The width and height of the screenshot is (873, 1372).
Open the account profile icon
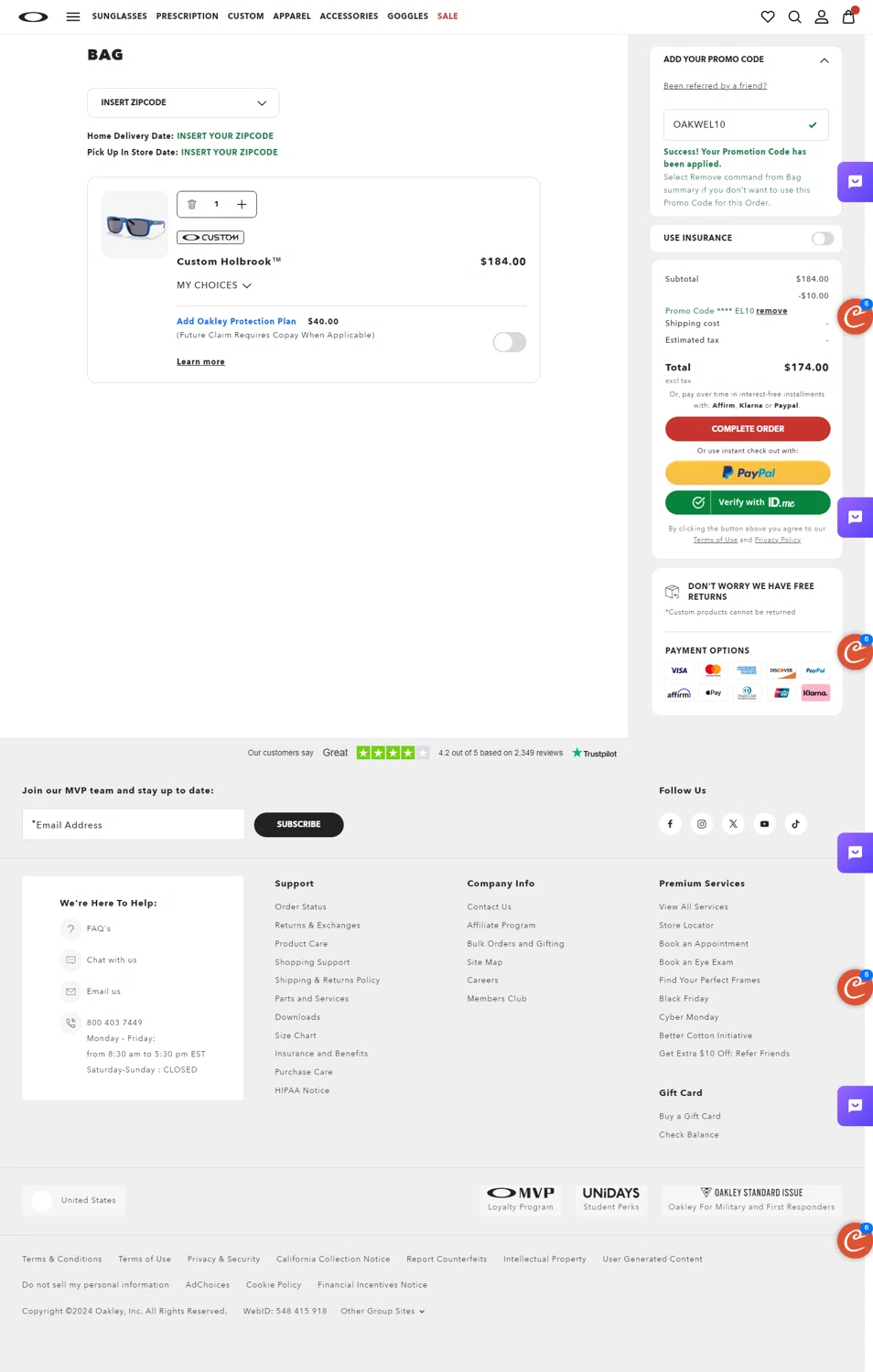click(822, 16)
